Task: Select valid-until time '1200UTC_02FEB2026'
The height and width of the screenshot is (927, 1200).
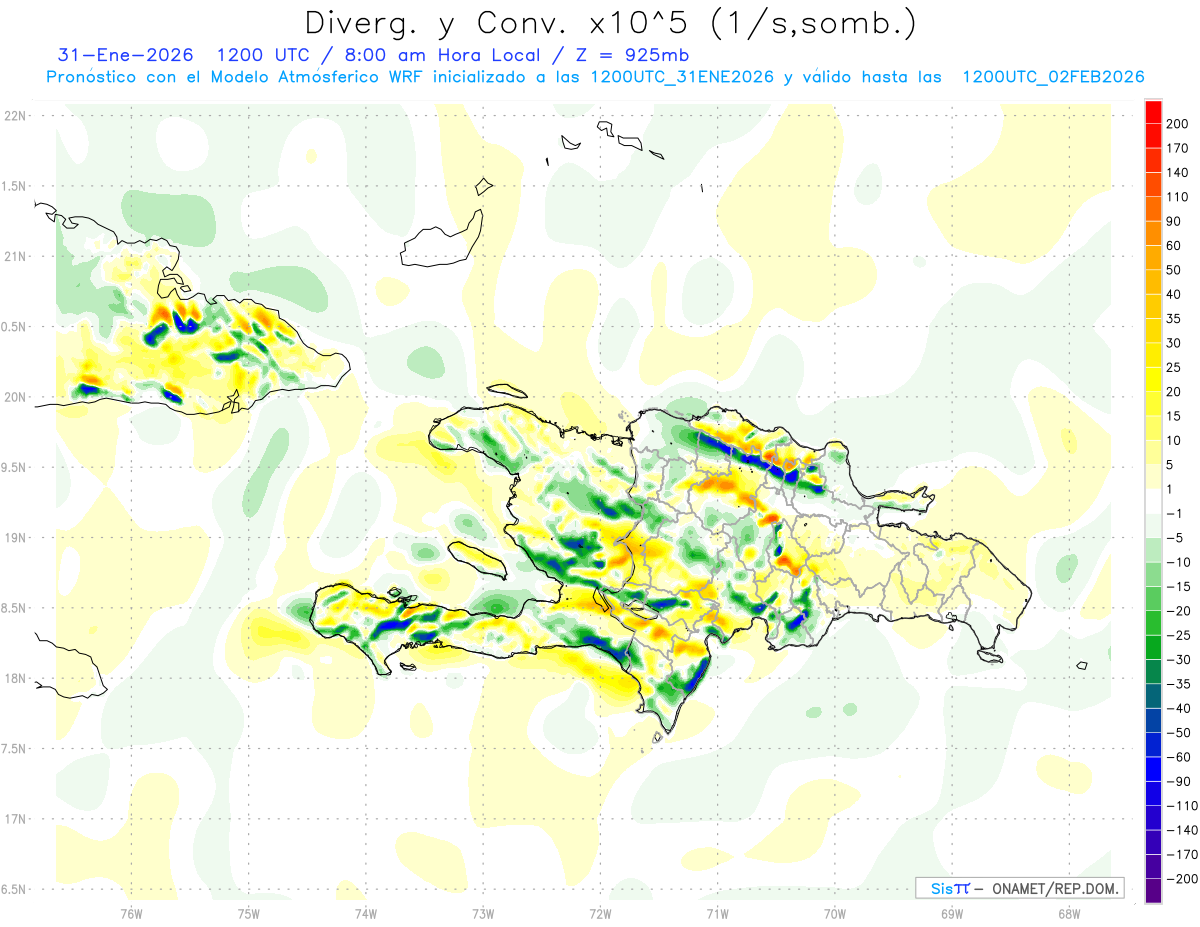Action: (1053, 77)
